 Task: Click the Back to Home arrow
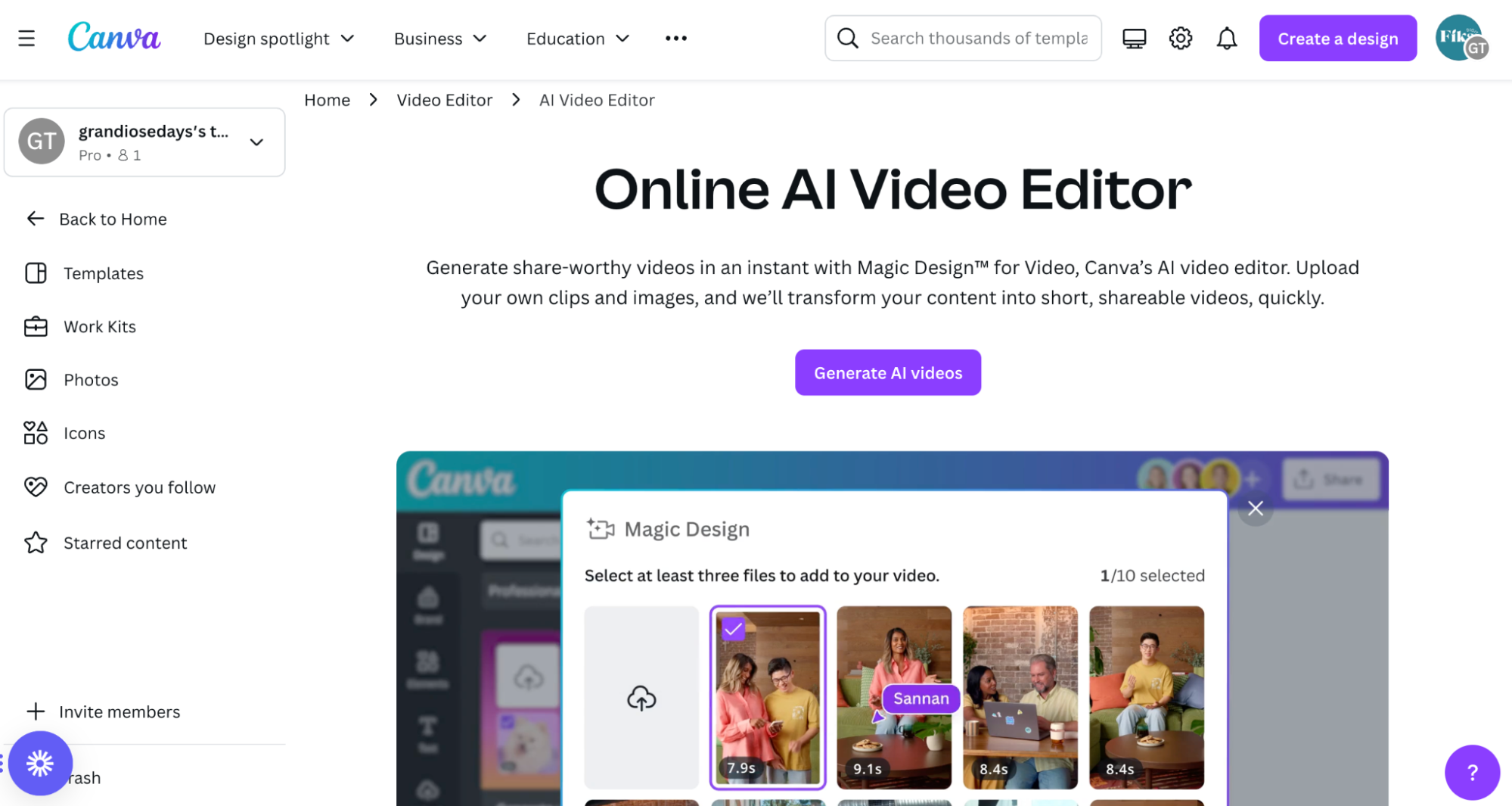coord(36,219)
